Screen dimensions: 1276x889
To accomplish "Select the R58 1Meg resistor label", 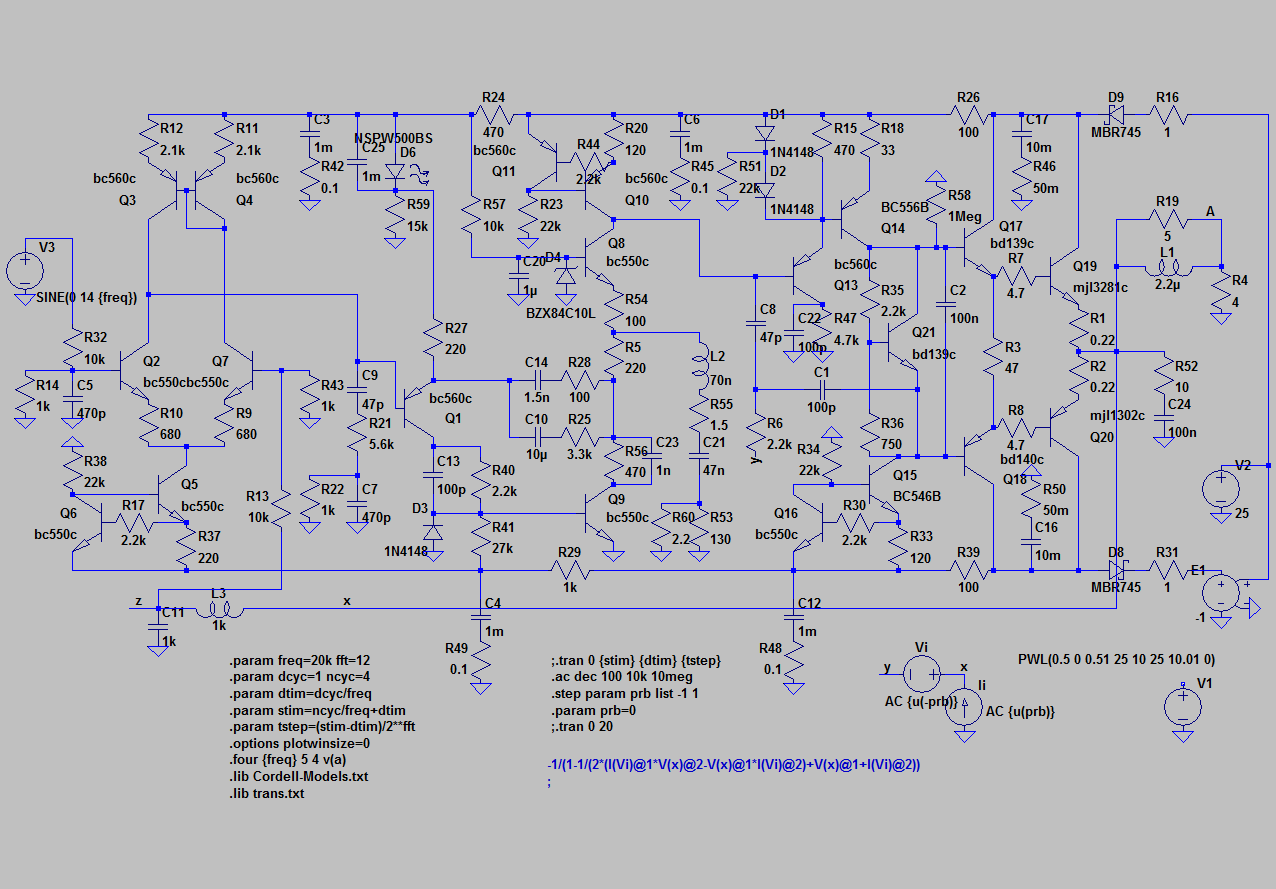I will click(x=959, y=196).
